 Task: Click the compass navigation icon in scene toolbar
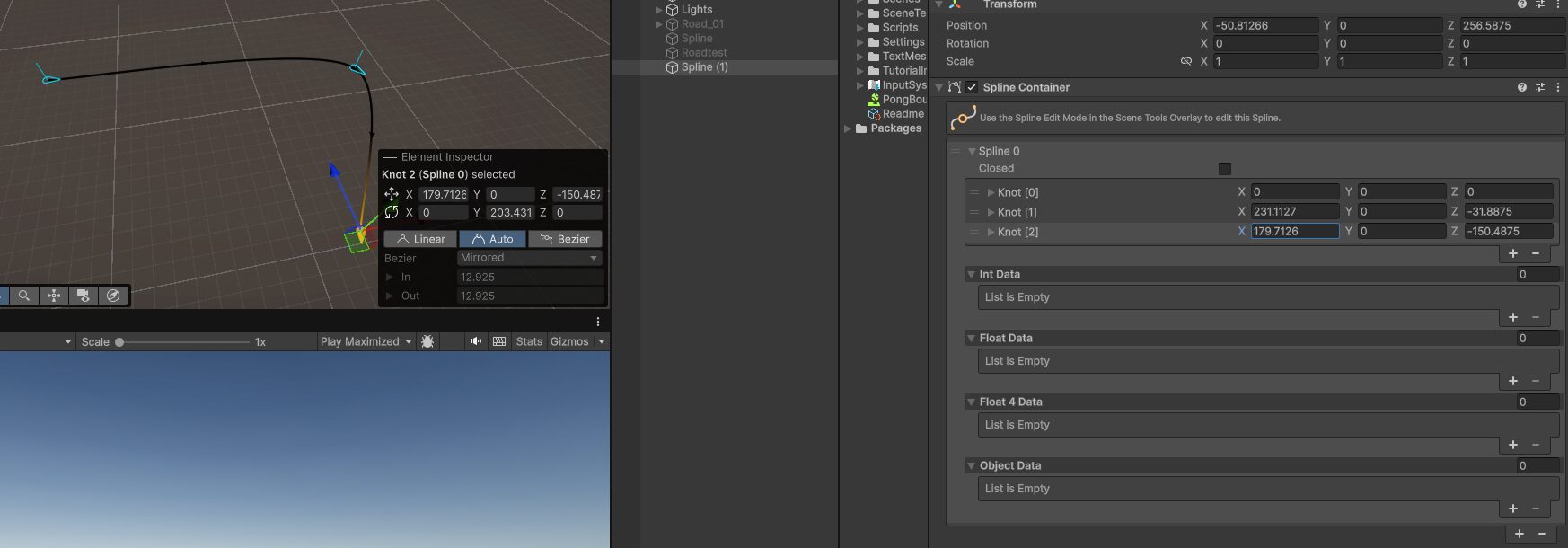(113, 296)
